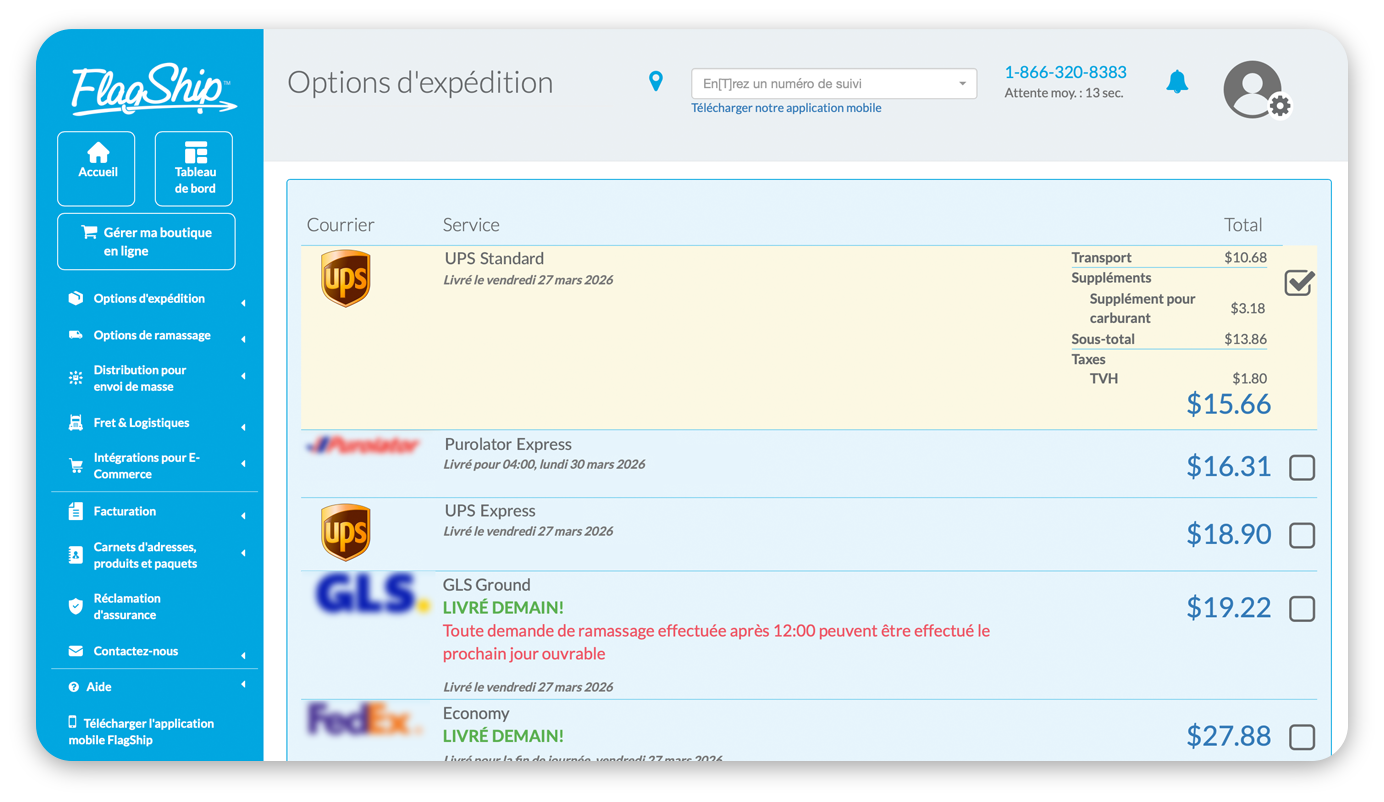Open the Accueil home button
The height and width of the screenshot is (802, 1384).
point(97,168)
